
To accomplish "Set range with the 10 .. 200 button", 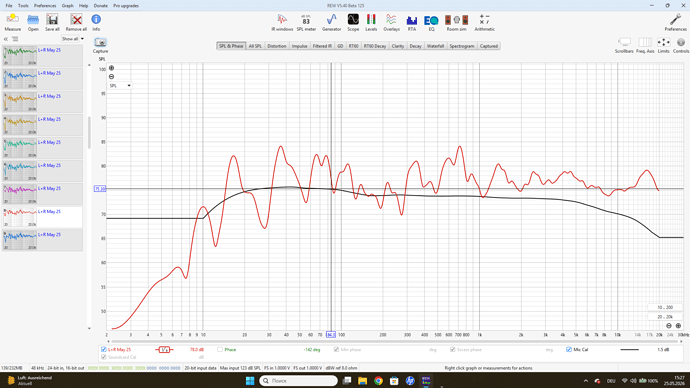I will (x=665, y=307).
